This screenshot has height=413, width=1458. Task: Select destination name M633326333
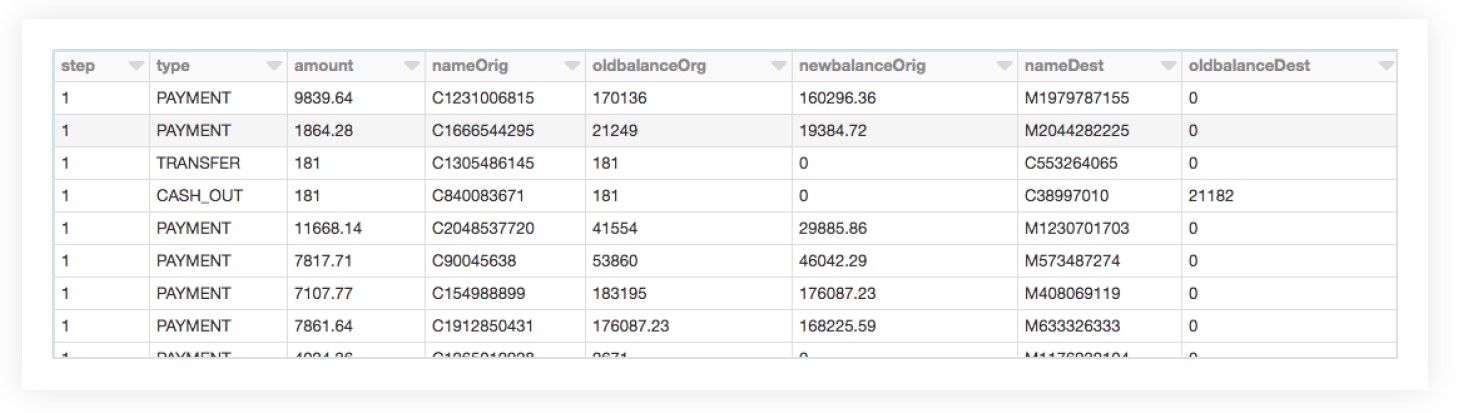[x=1073, y=326]
